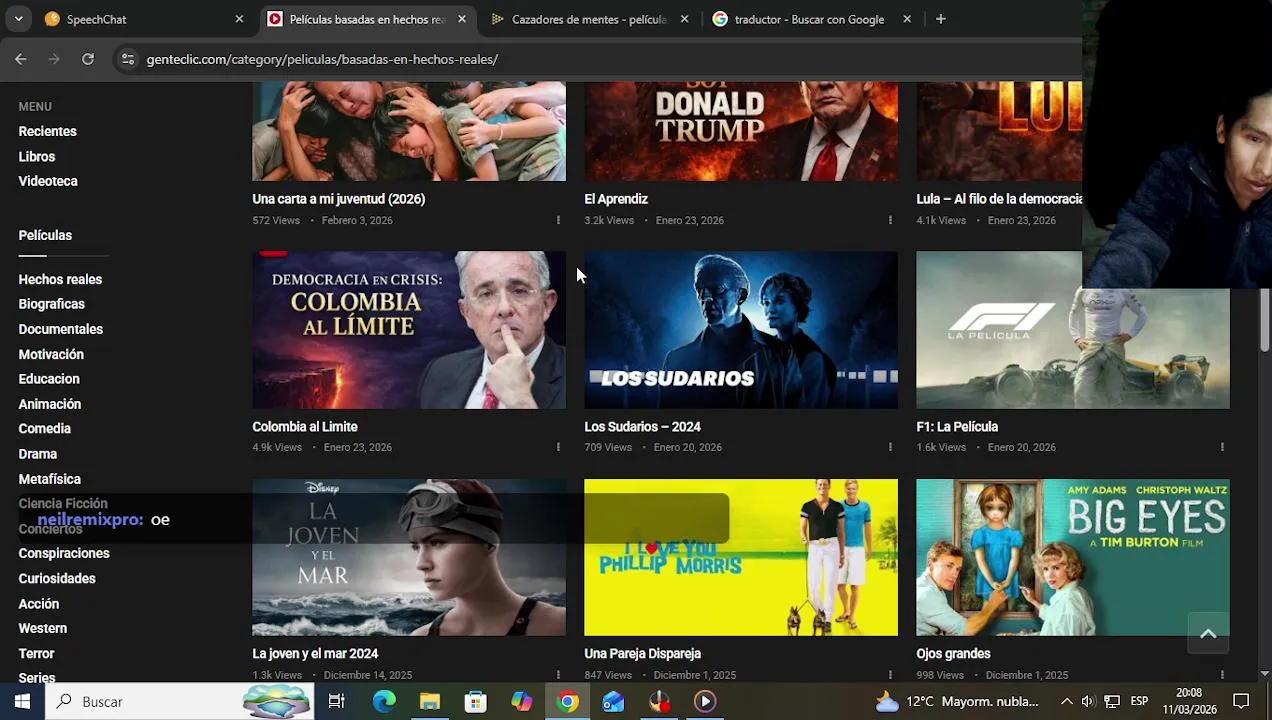Open options menu for Una carta a mi juventud
Screen dimensions: 1272x720
click(558, 220)
